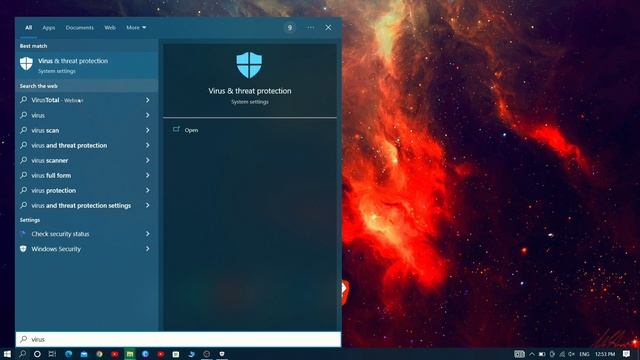The image size is (640, 360).
Task: Expand the Check security status arrow
Action: (147, 234)
